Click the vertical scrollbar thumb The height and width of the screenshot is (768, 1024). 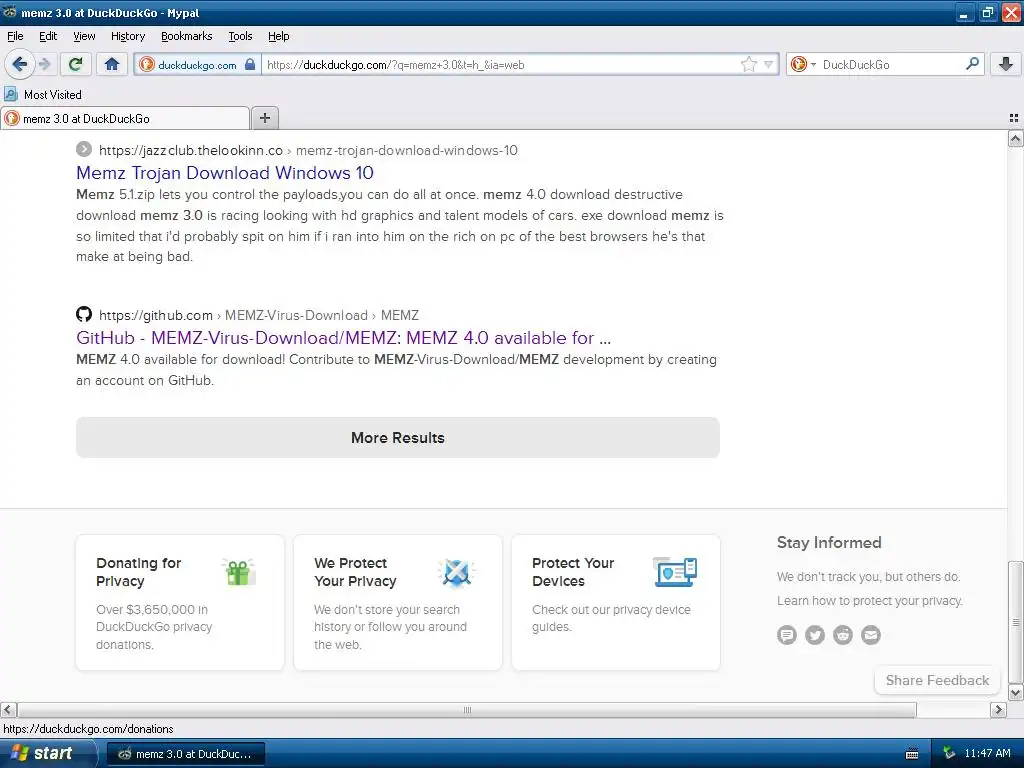(x=1016, y=622)
